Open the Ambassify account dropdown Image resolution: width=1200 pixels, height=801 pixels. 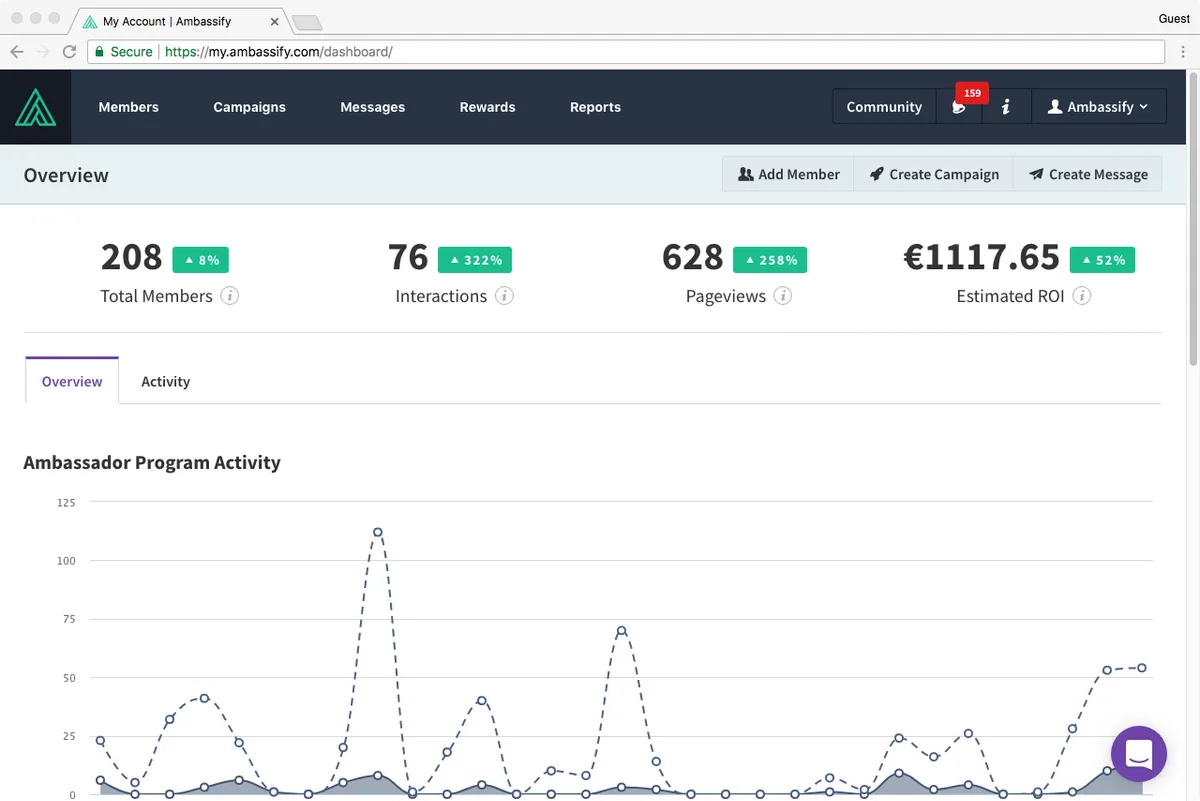click(1098, 107)
